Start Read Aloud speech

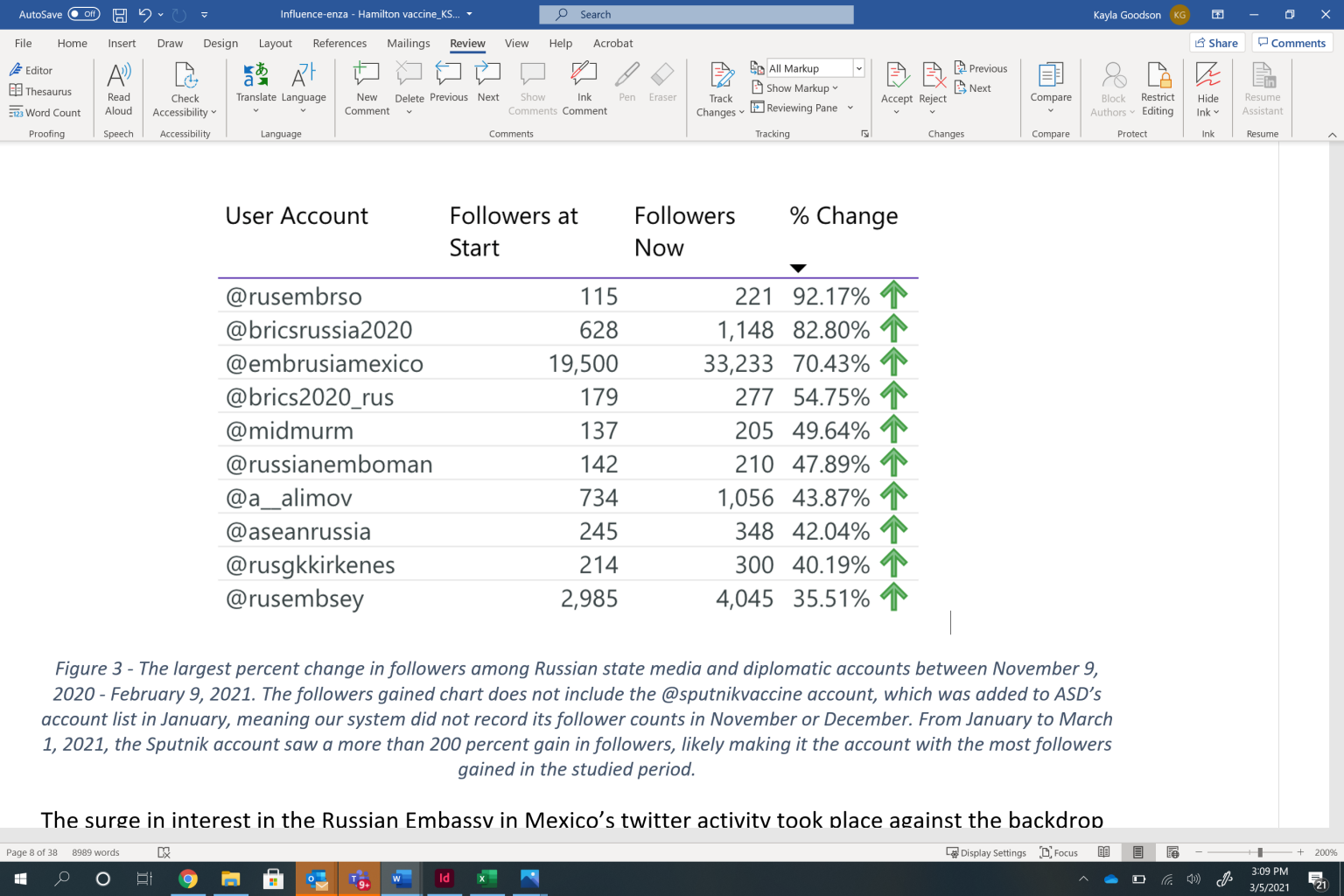pos(118,89)
